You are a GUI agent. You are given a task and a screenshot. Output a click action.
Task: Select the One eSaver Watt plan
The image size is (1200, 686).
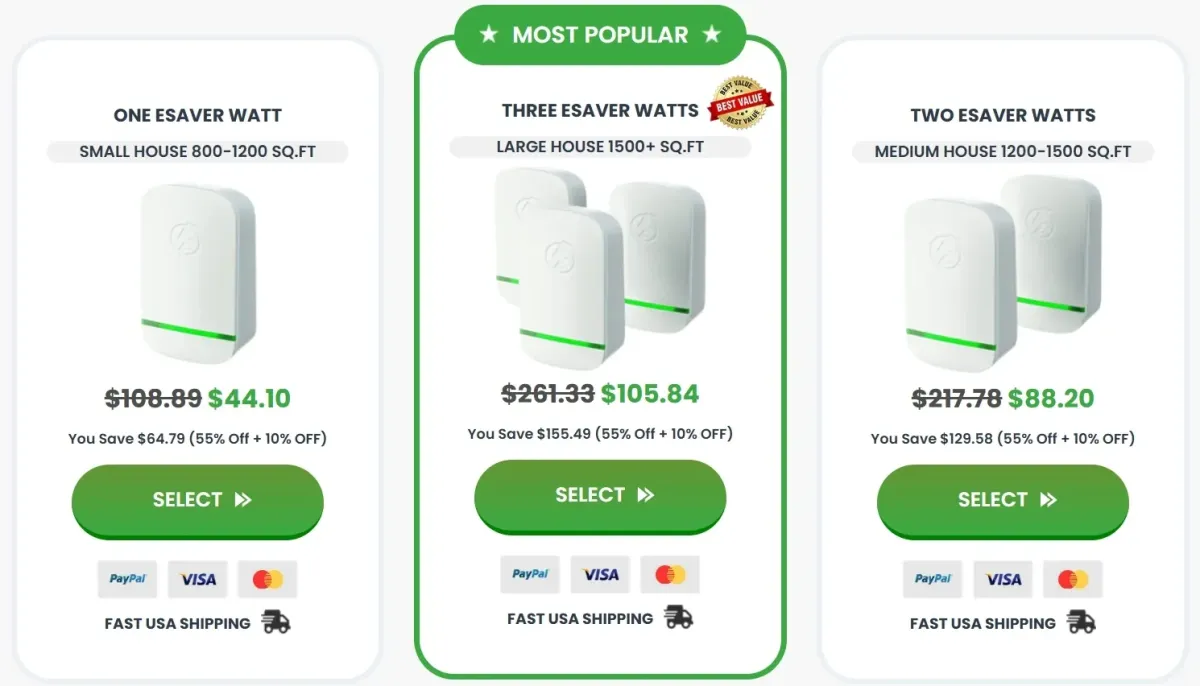point(197,500)
